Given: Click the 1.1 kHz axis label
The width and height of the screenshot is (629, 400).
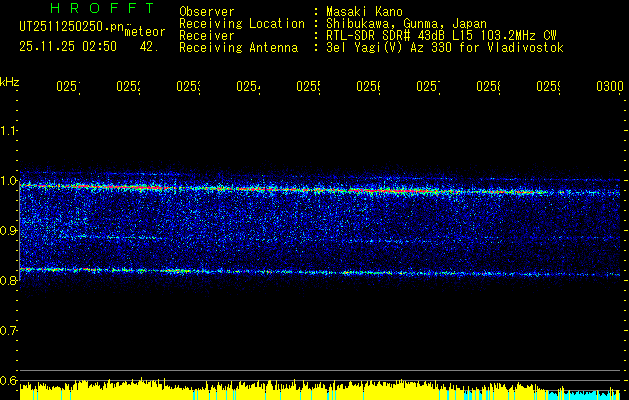Looking at the screenshot, I should pyautogui.click(x=9, y=130).
